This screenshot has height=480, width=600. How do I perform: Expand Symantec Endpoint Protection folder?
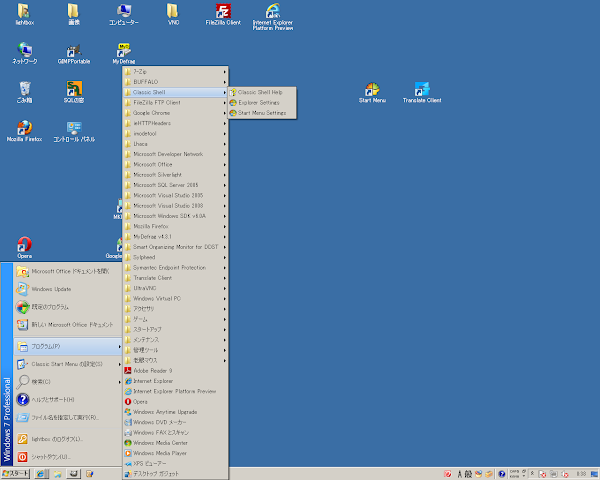[x=176, y=268]
